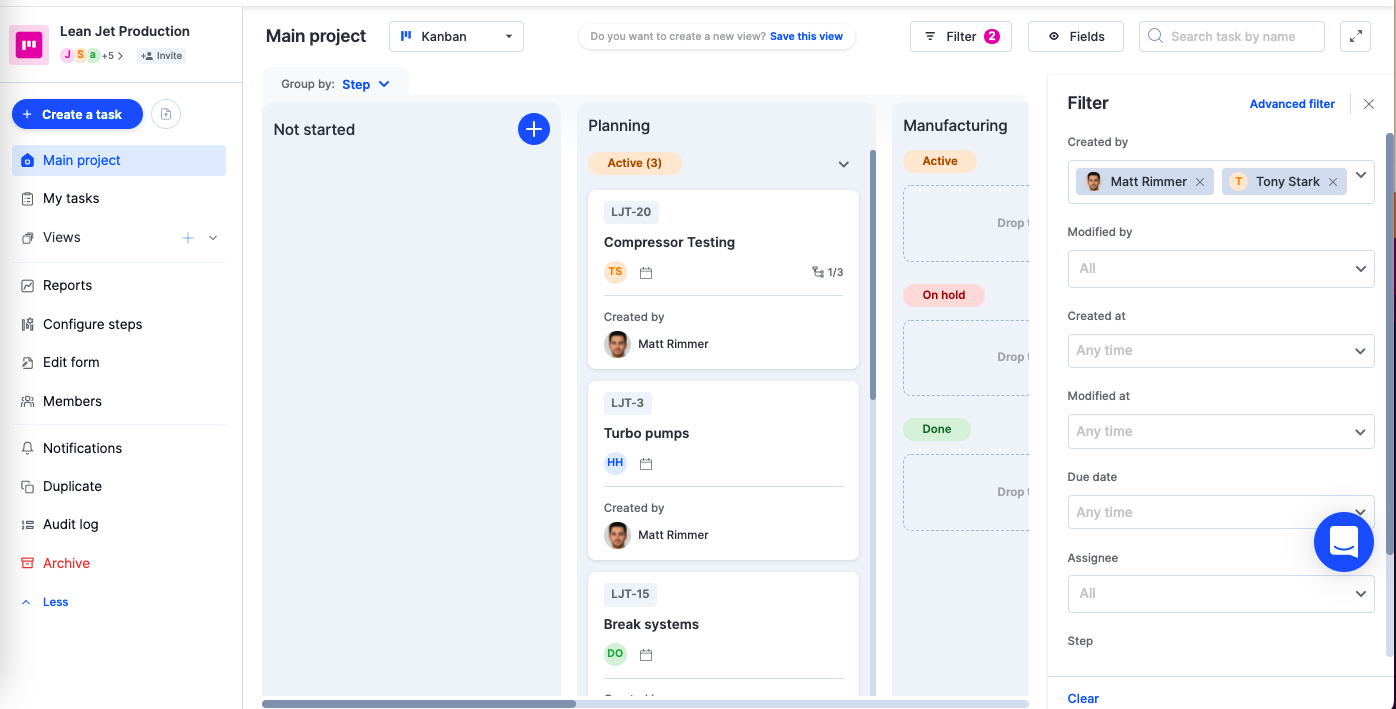Image resolution: width=1396 pixels, height=709 pixels.
Task: Add a new view with plus icon
Action: [x=187, y=238]
